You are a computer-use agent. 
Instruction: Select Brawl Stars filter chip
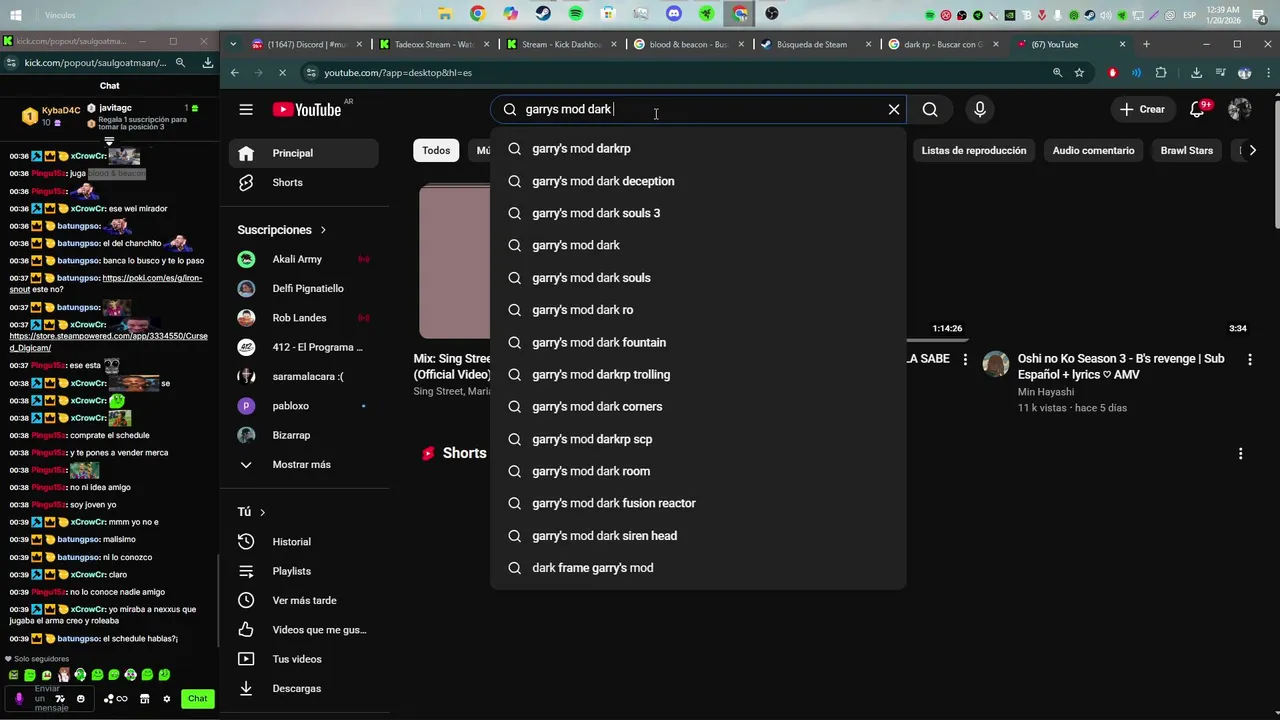click(1186, 150)
